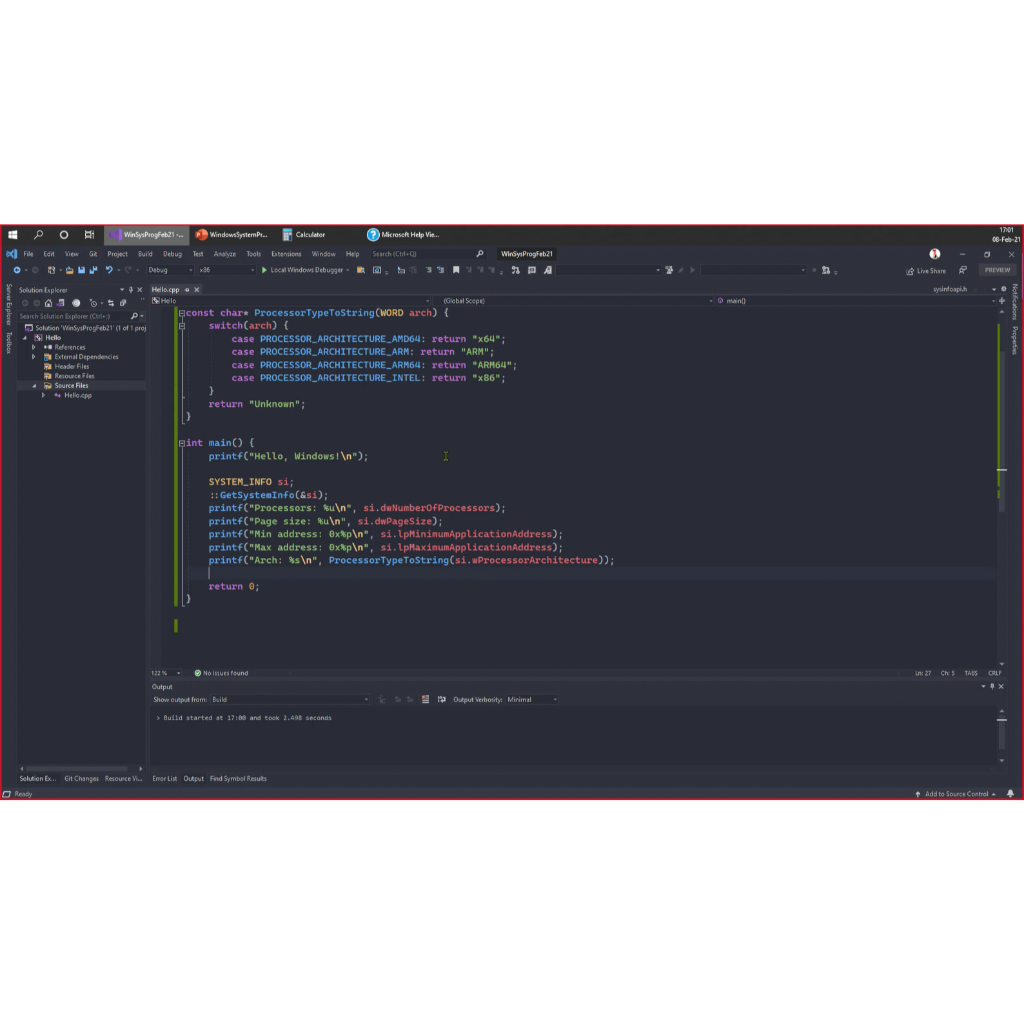The width and height of the screenshot is (1024, 1024).
Task: Click the Collapse All icon in Solution Explorer
Action: pyautogui.click(x=123, y=303)
